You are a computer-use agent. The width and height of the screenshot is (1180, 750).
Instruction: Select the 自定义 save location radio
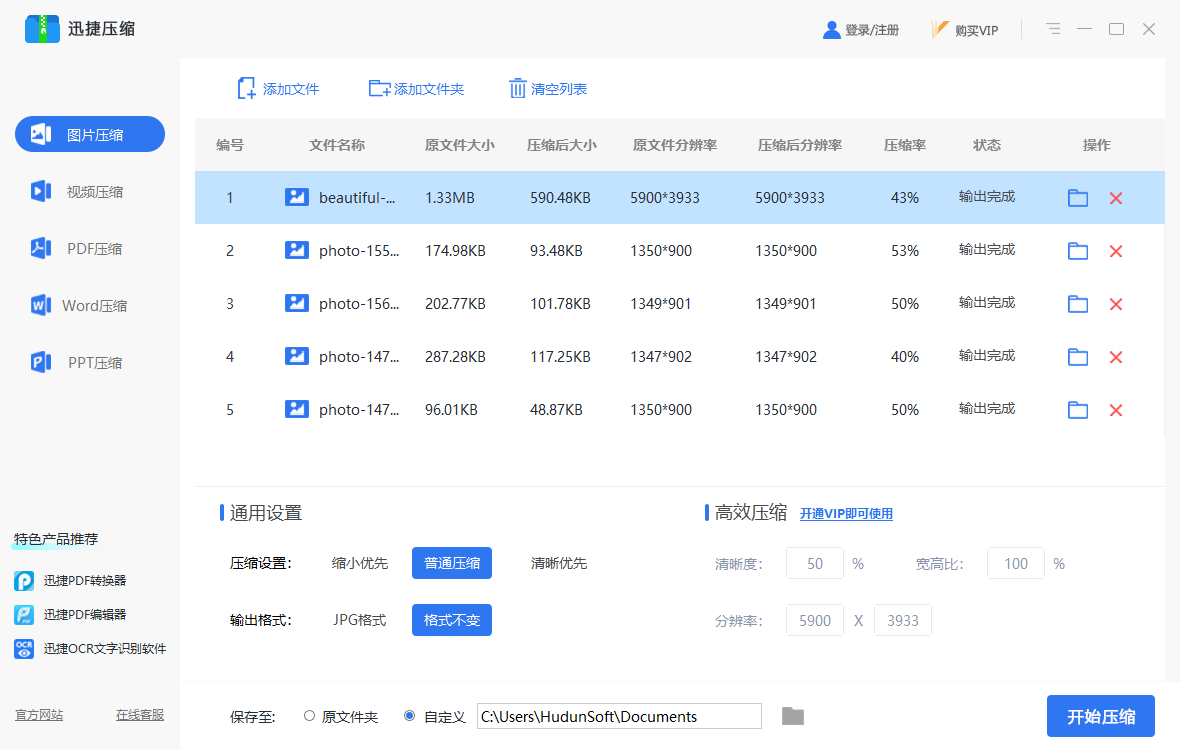coord(409,715)
